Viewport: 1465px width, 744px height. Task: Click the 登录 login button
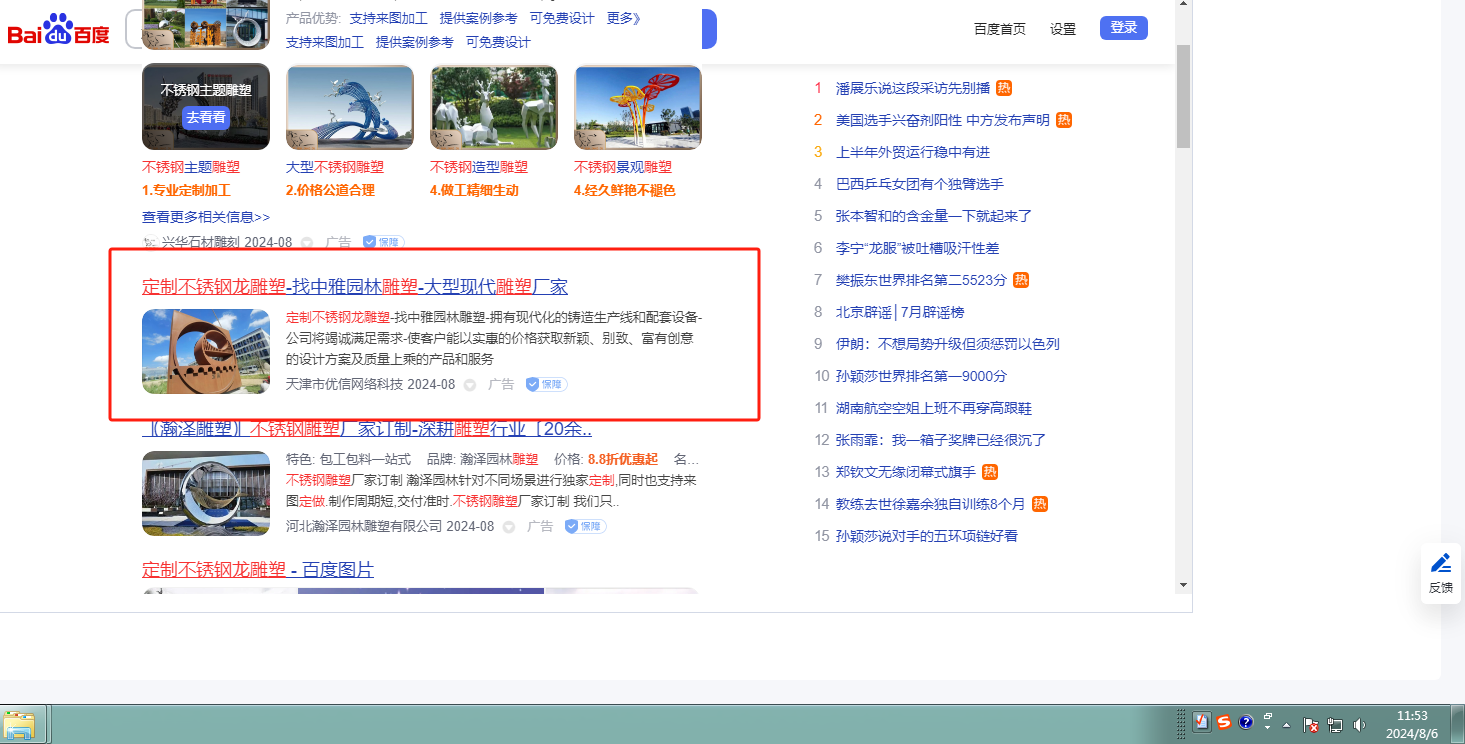point(1124,28)
